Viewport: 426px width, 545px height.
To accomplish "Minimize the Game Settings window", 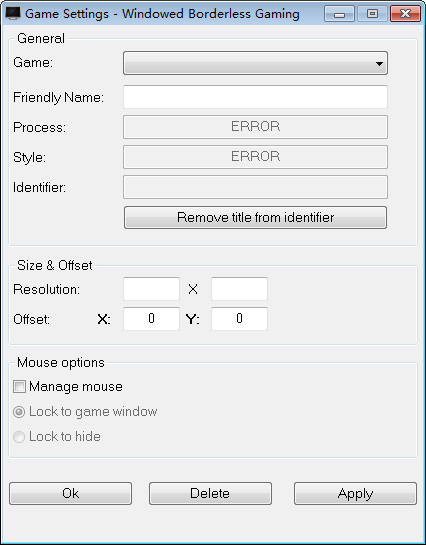I will tap(339, 14).
